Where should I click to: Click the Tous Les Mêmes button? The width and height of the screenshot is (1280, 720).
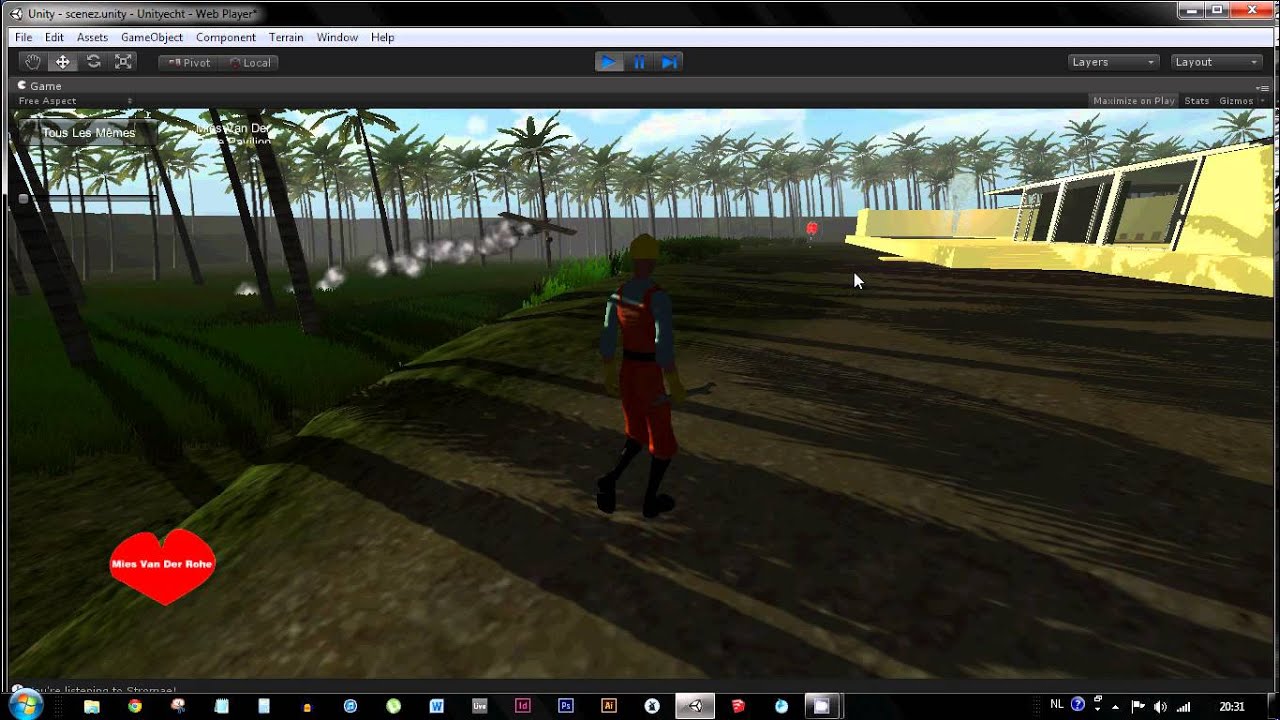tap(88, 132)
